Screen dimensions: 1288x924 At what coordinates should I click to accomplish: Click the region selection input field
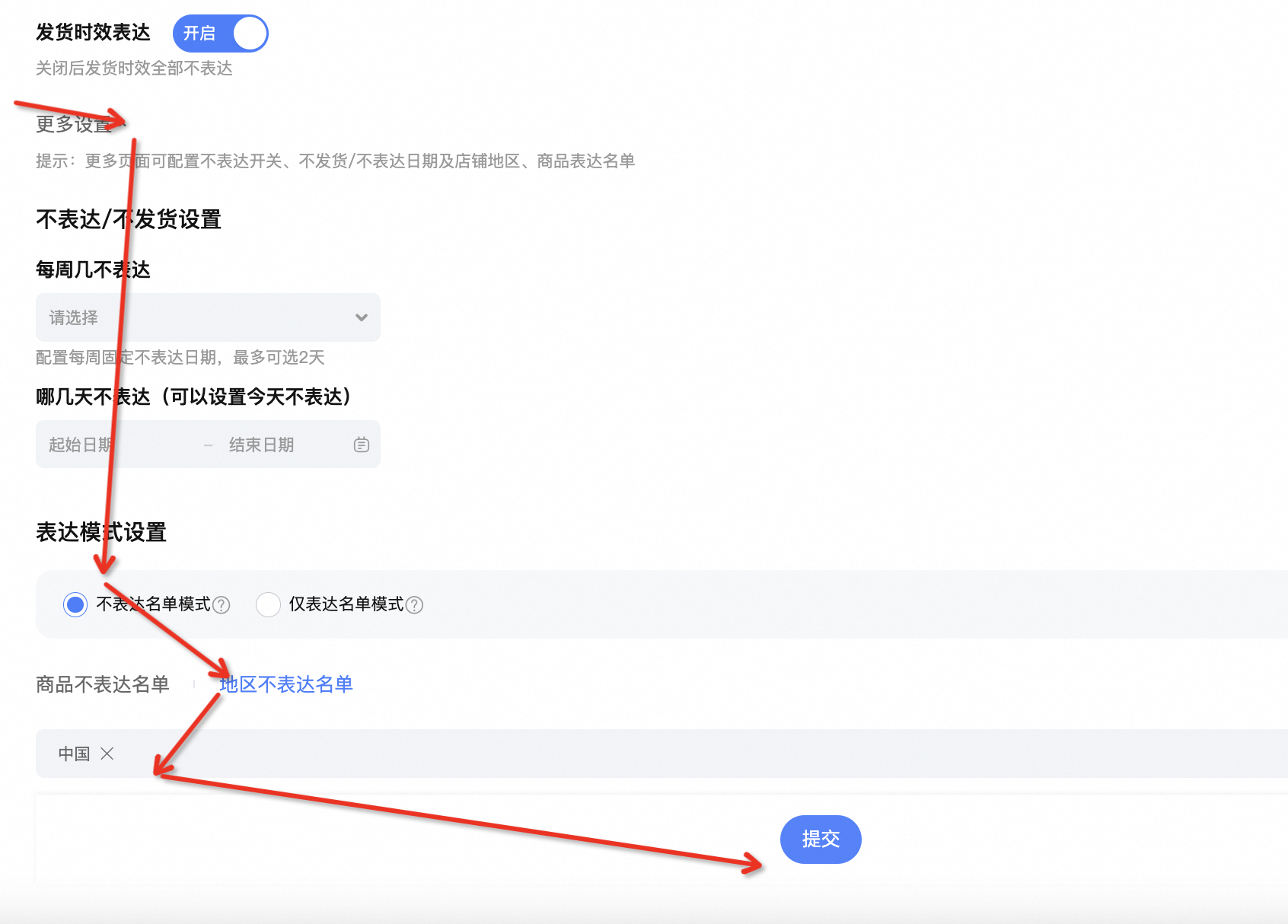(662, 754)
